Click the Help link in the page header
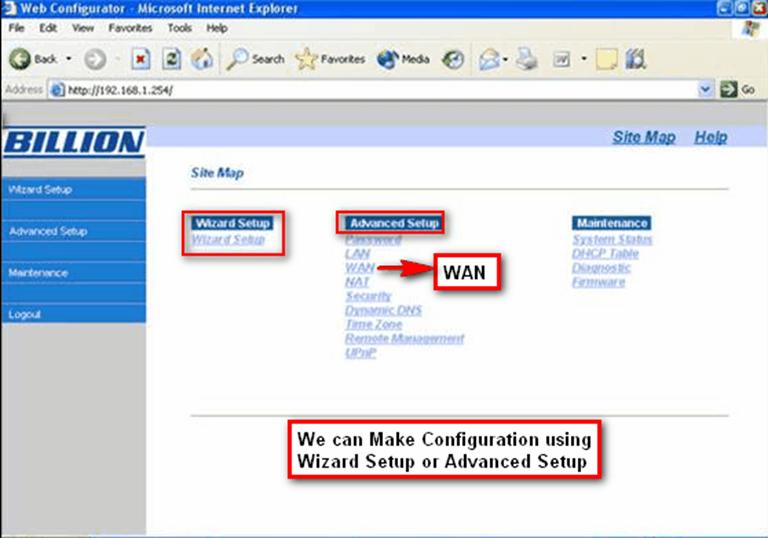 pos(710,137)
